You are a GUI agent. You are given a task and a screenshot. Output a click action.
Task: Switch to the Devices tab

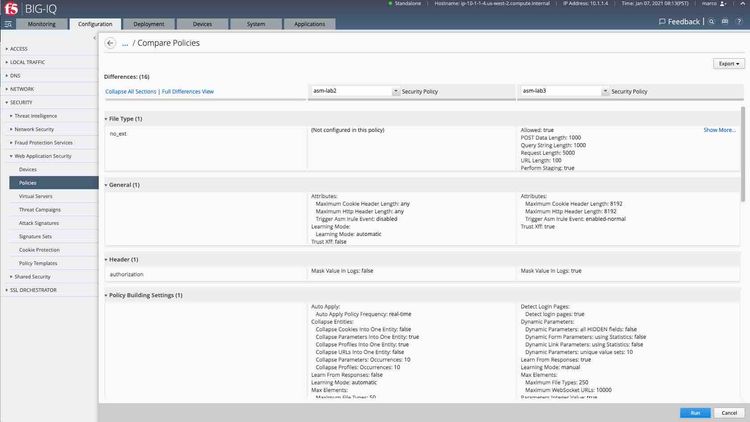202,24
